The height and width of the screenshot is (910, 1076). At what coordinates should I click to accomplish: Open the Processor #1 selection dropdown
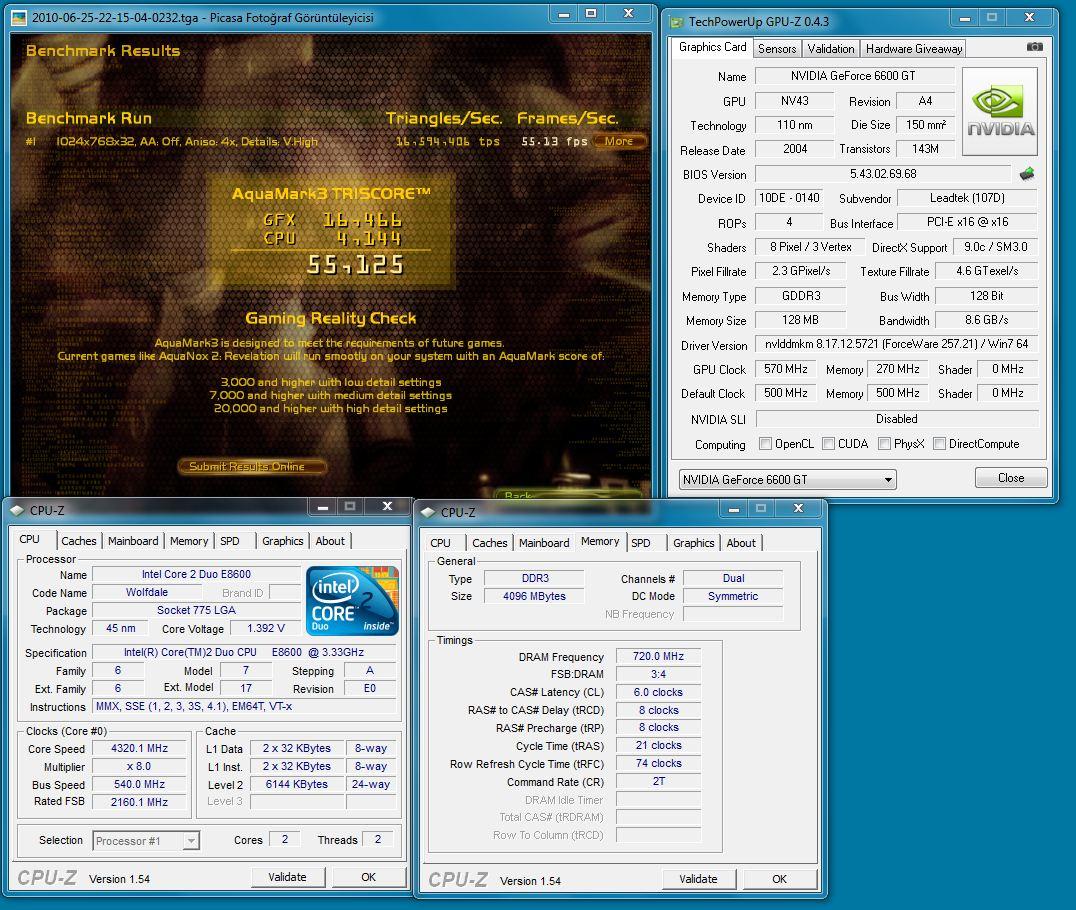(145, 841)
